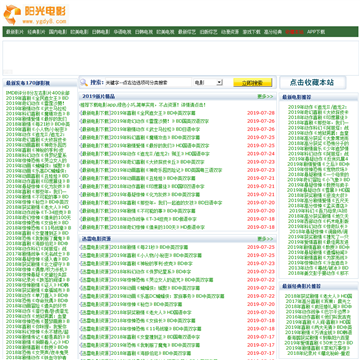The image size is (360, 360).
Task: Click the 最新经典影片推荐 panel header
Action: pos(301,286)
